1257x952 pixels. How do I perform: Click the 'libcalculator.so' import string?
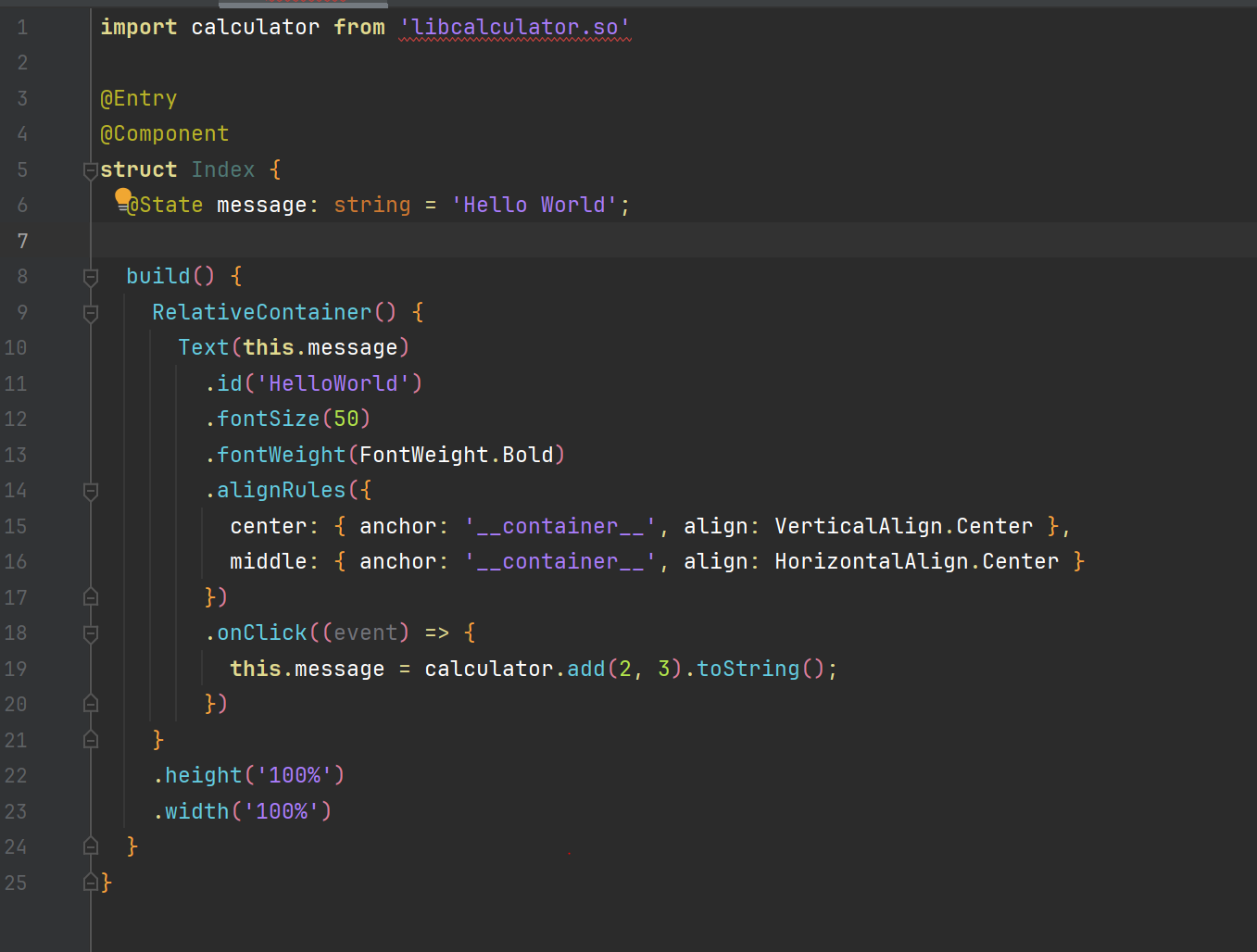(x=515, y=28)
